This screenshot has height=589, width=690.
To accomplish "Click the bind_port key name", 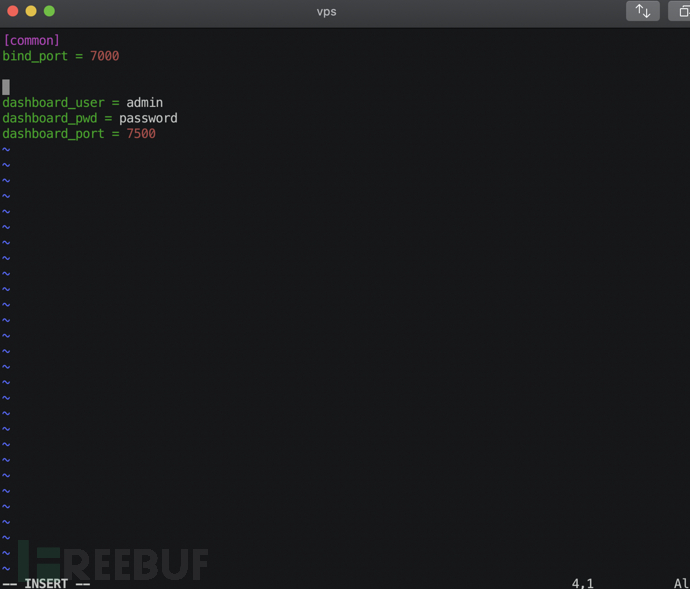I will (x=35, y=56).
